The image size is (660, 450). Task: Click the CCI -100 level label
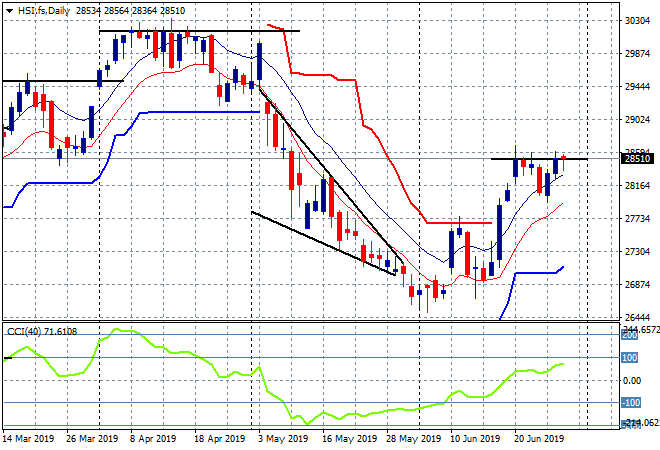tap(631, 403)
